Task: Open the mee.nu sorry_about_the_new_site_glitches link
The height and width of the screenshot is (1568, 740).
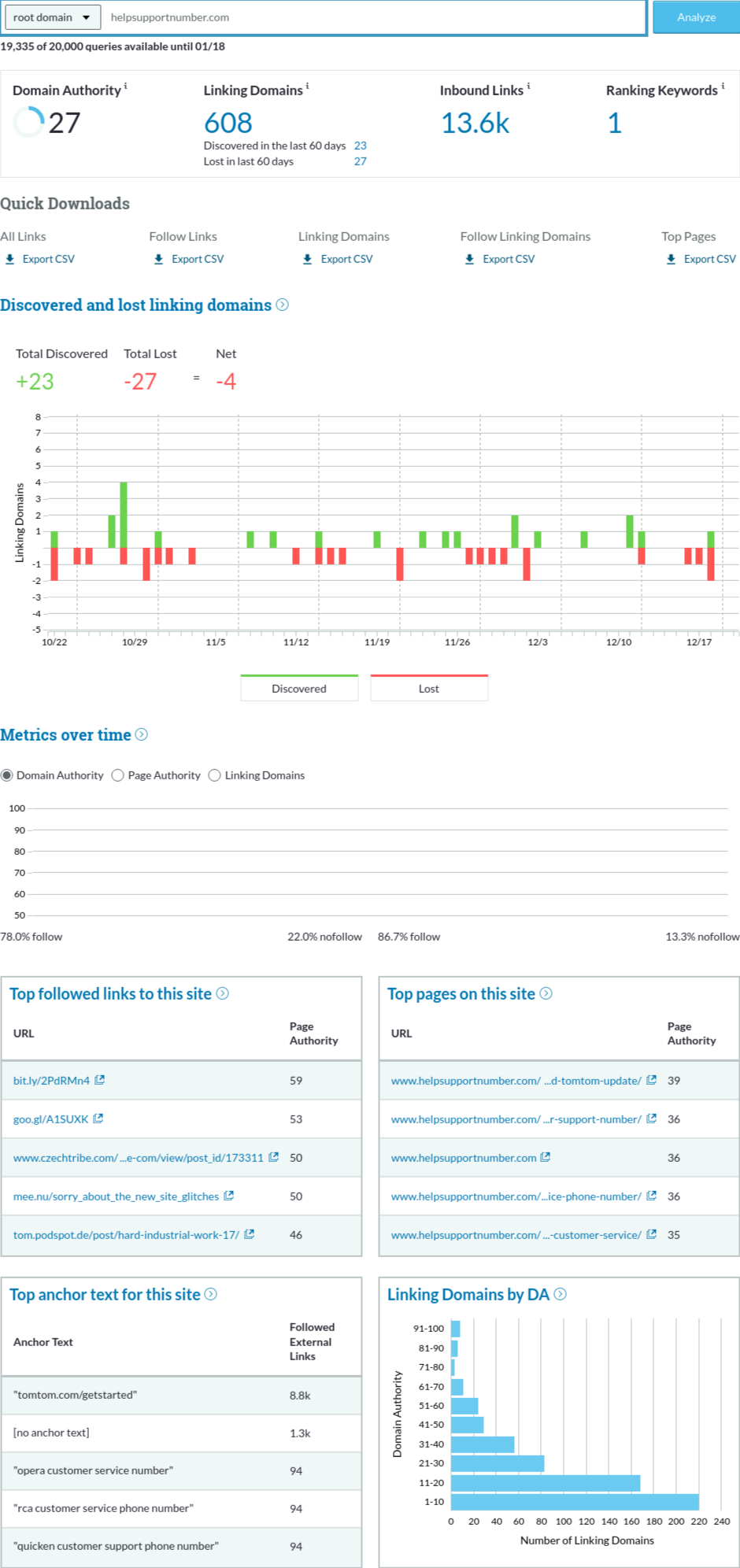Action: tap(116, 1196)
